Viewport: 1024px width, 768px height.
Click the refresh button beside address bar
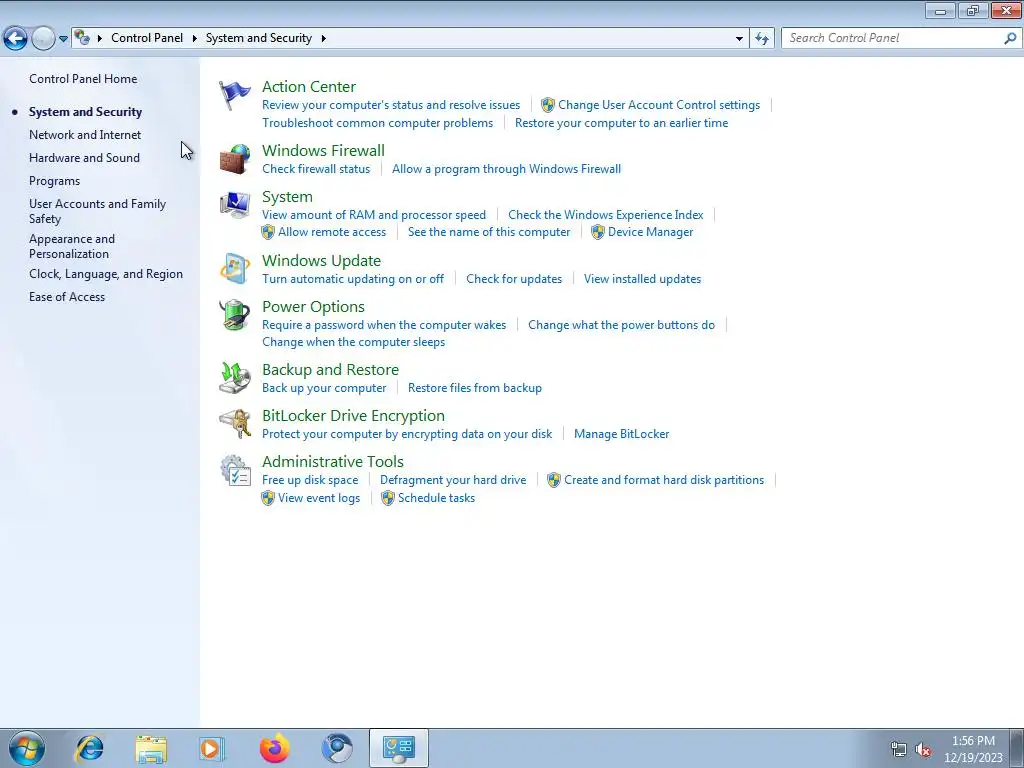pos(762,38)
